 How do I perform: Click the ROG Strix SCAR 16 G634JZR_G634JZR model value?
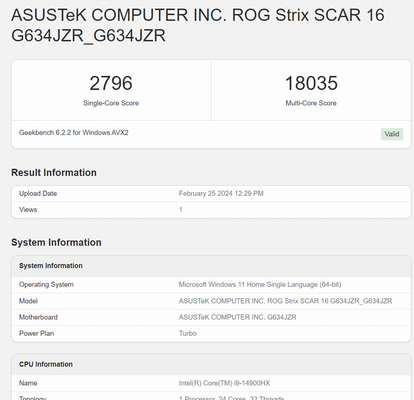coord(285,301)
